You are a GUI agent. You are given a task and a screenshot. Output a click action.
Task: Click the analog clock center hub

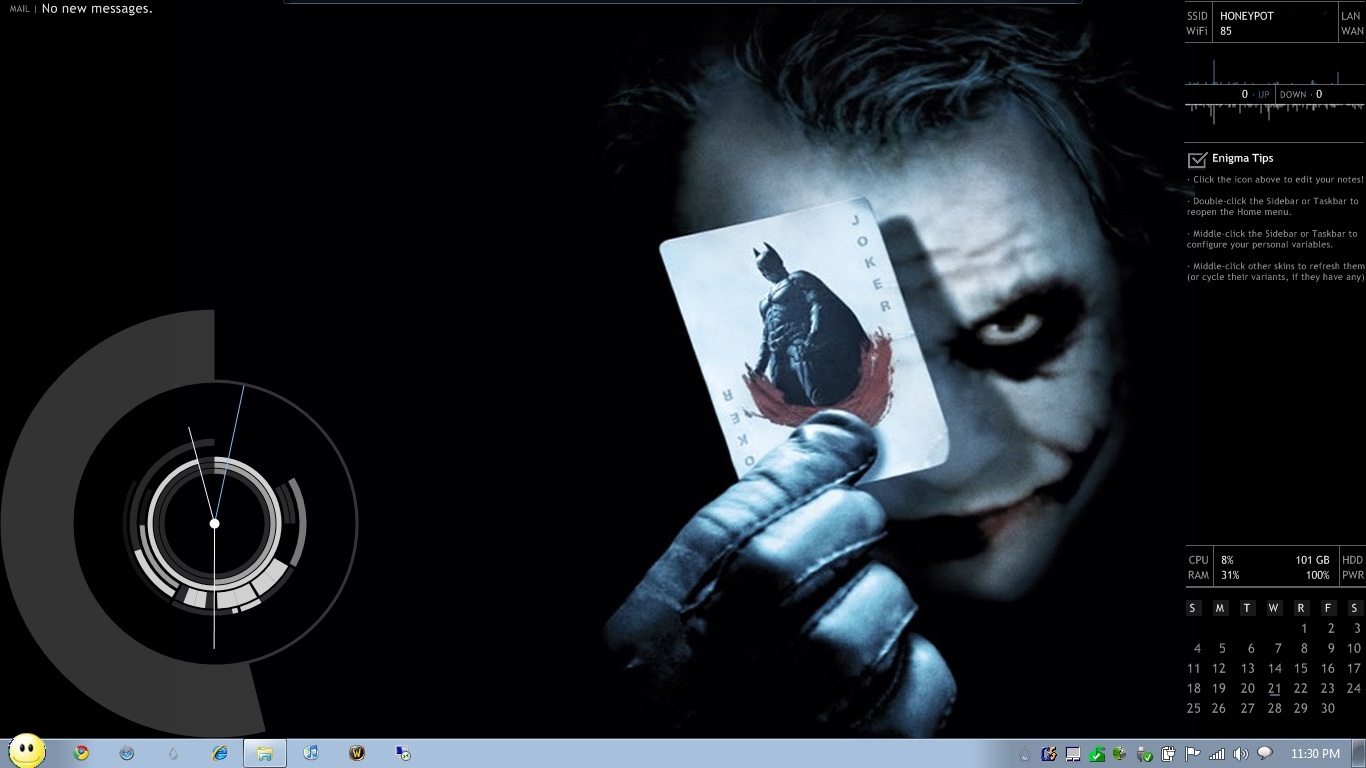214,523
